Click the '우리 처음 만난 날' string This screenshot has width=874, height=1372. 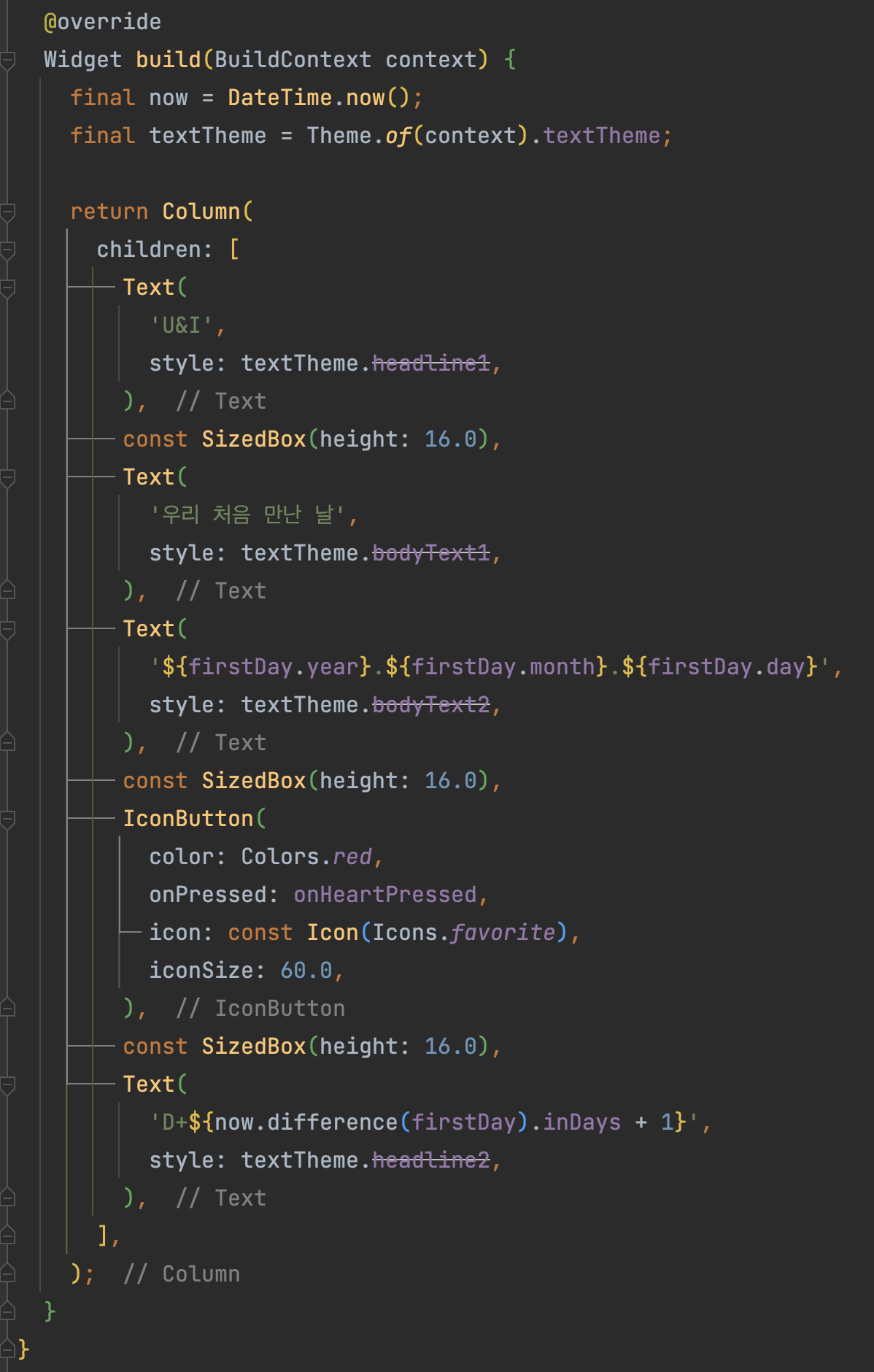point(247,515)
